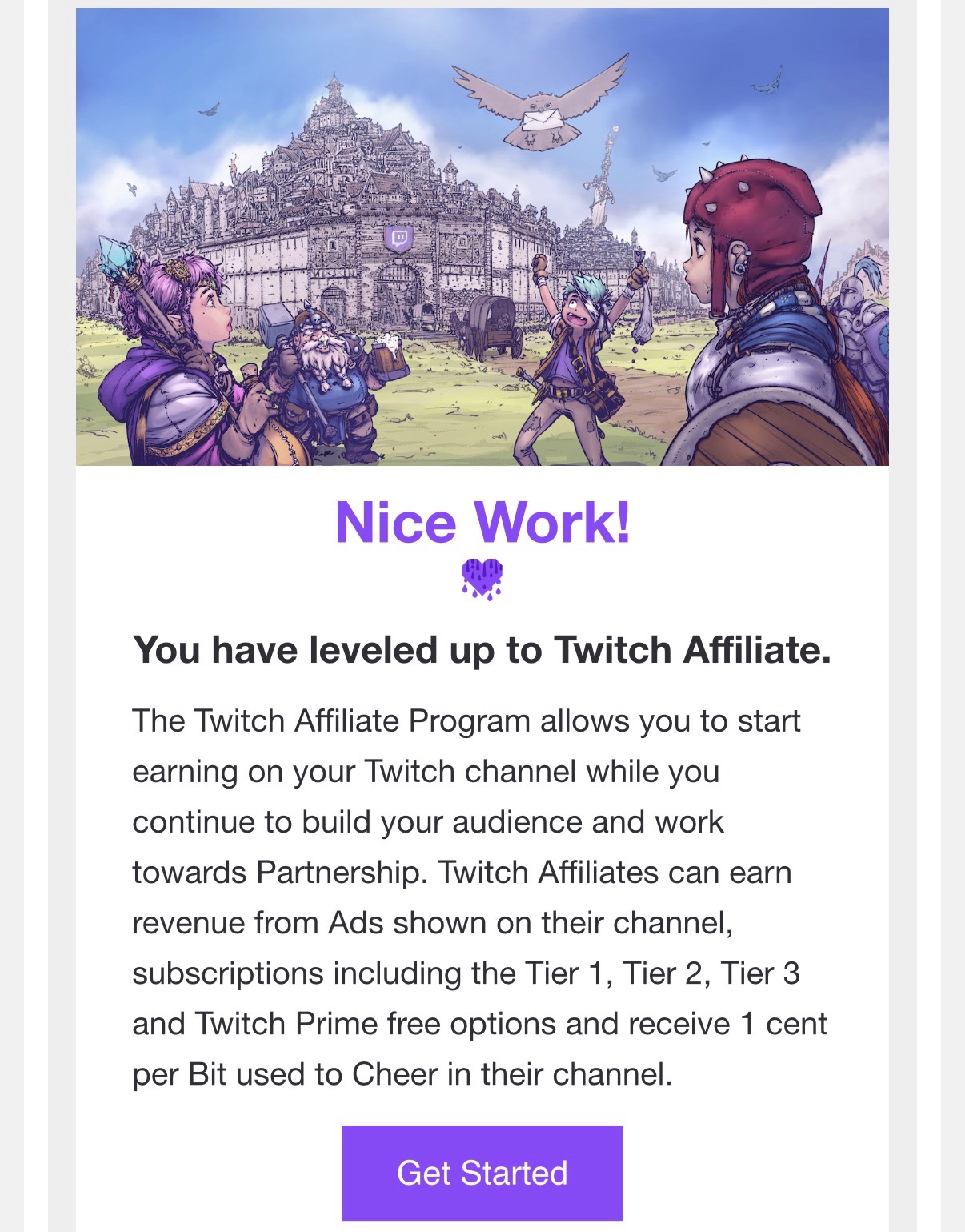Click the white-bearded dwarf character
The image size is (965, 1232).
[324, 368]
